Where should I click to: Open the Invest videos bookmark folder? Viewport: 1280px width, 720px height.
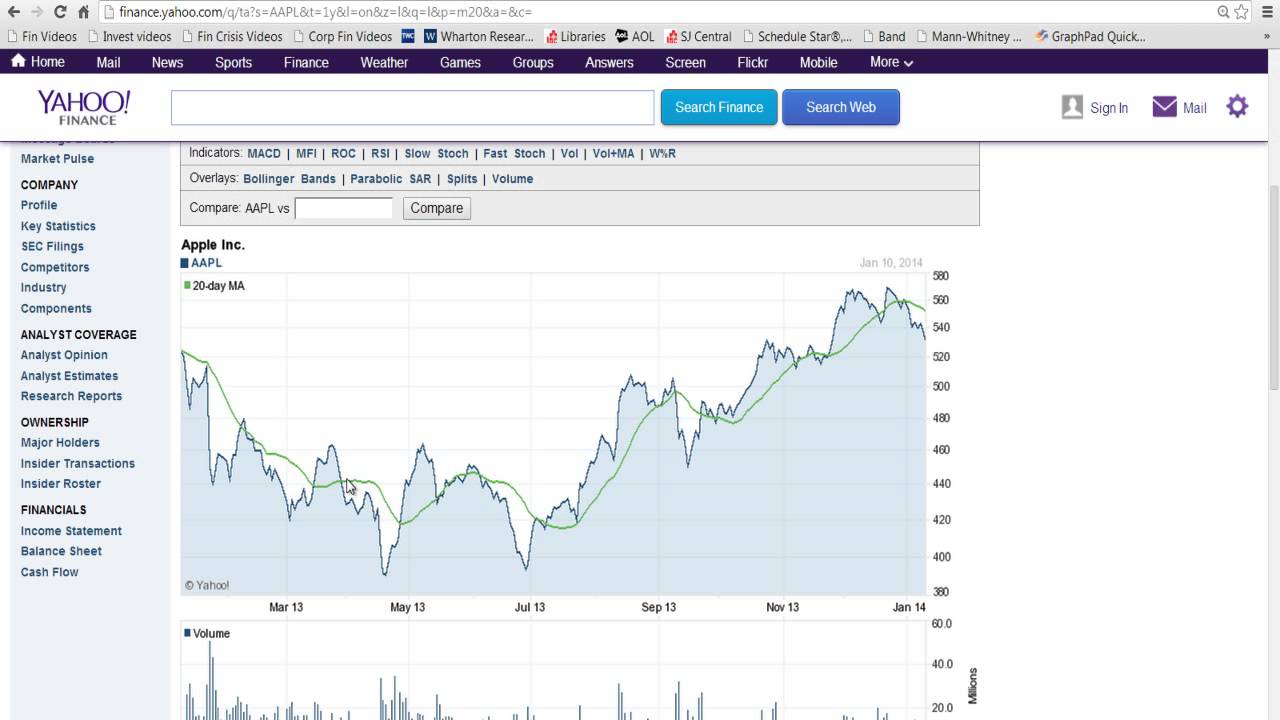pyautogui.click(x=129, y=36)
